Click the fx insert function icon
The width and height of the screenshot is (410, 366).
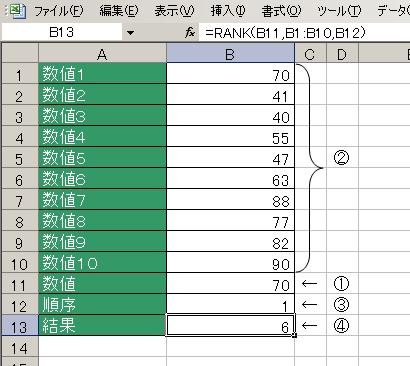[x=190, y=33]
